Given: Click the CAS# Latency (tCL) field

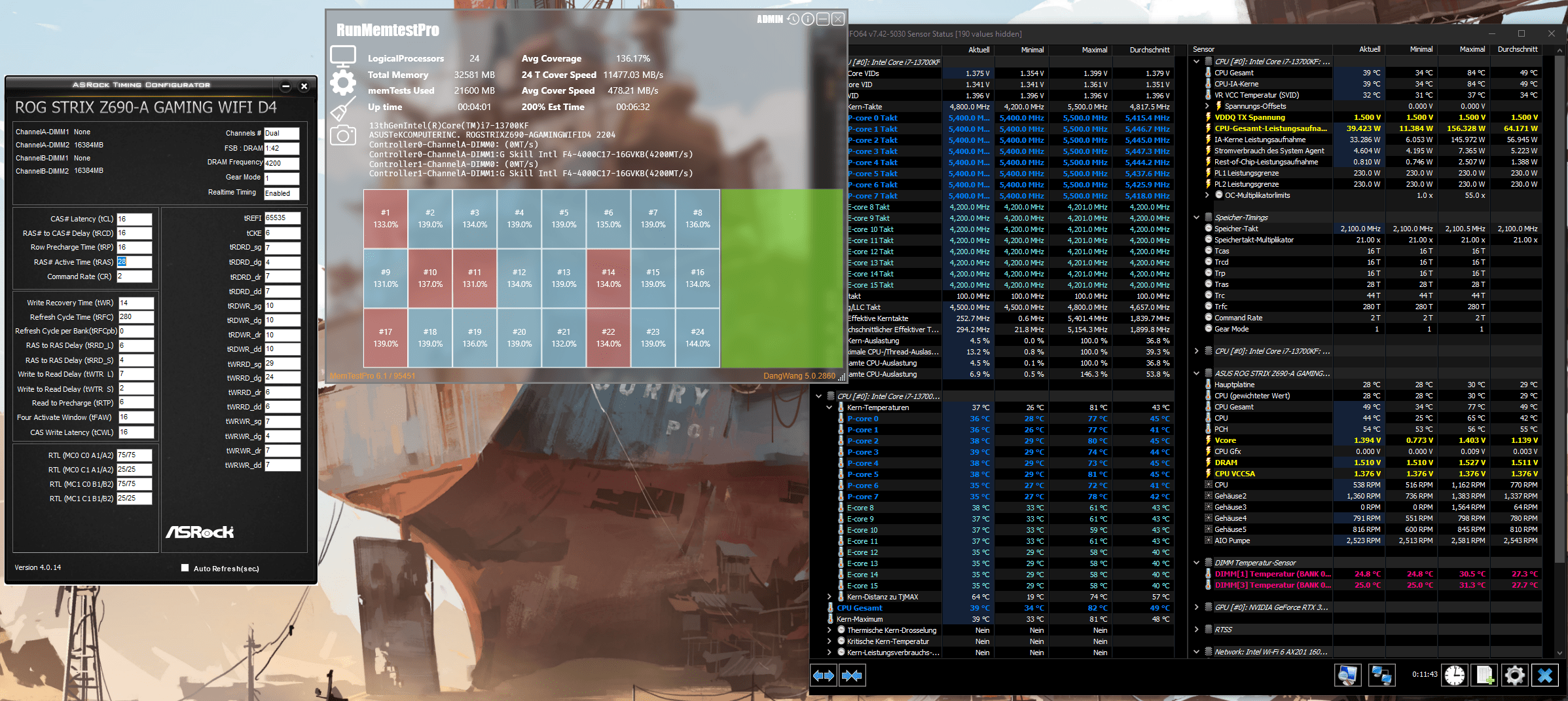Looking at the screenshot, I should coord(134,219).
